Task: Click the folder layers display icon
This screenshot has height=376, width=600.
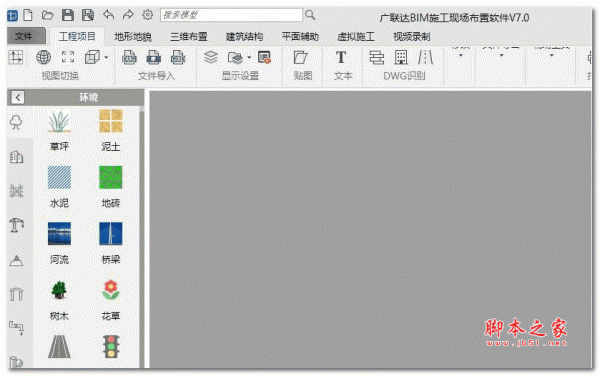Action: click(x=235, y=58)
